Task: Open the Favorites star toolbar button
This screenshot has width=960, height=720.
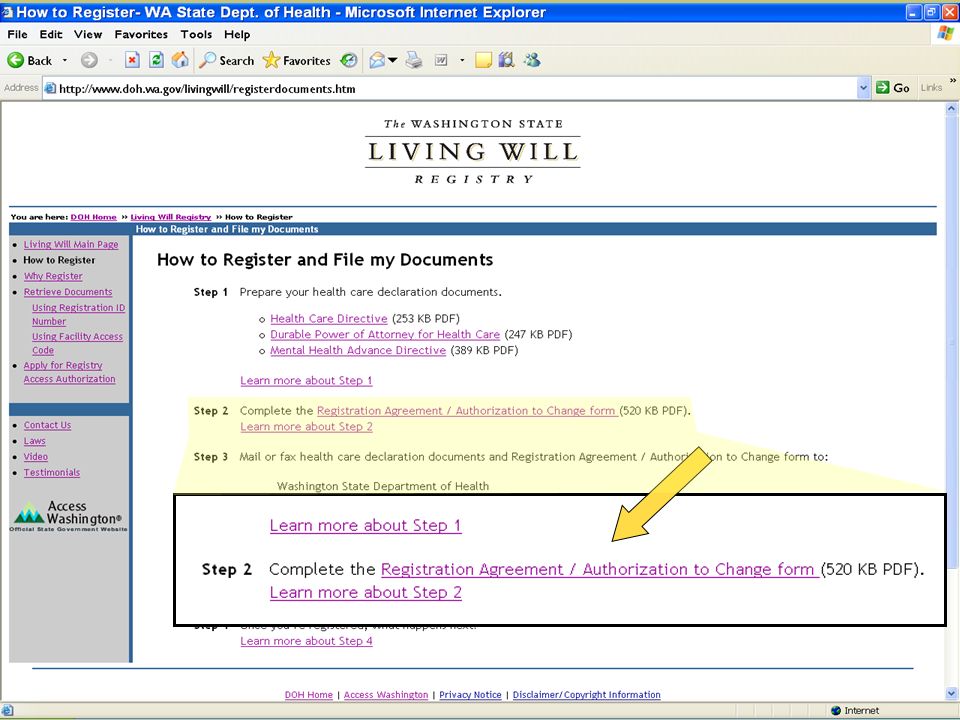Action: 296,60
